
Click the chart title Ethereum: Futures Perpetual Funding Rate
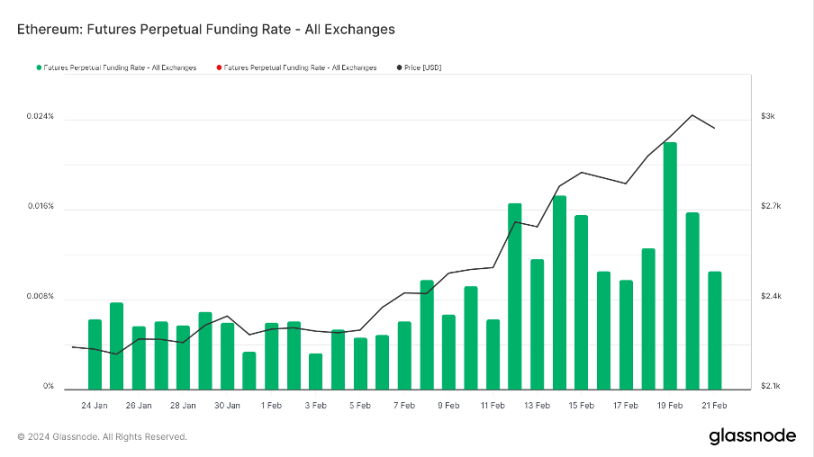click(x=206, y=30)
